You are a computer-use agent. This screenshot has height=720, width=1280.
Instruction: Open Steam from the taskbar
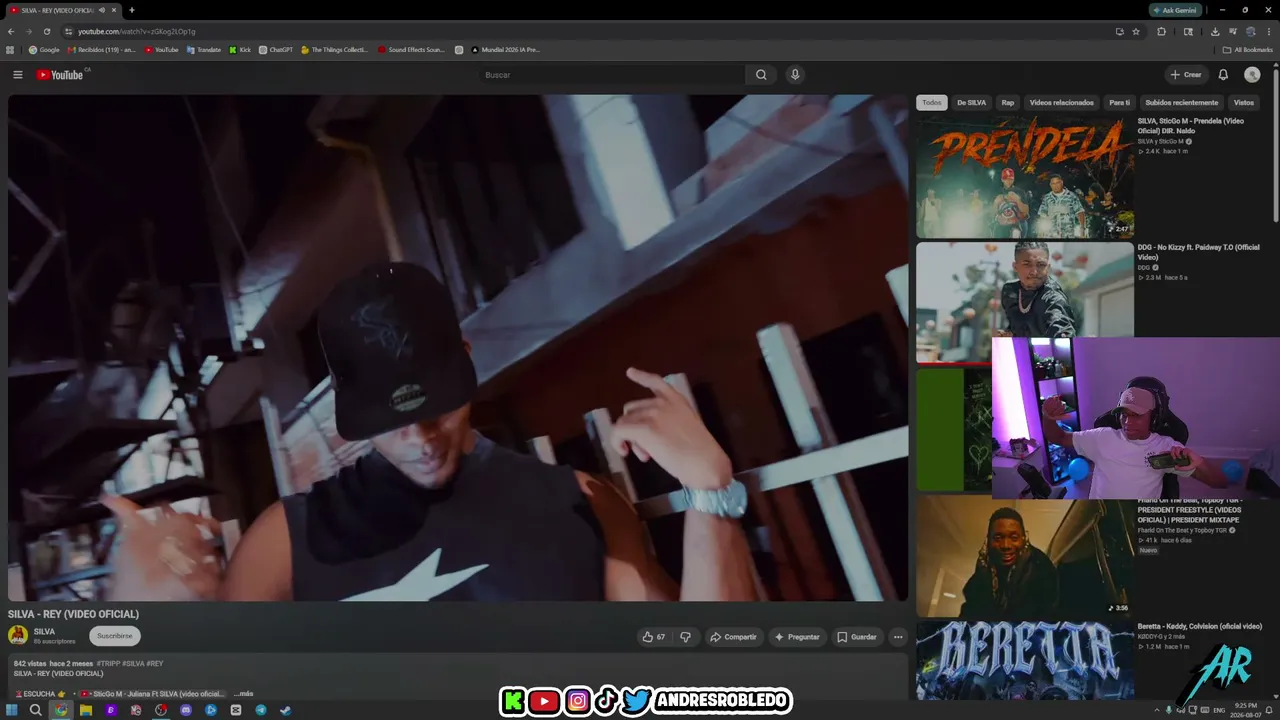tap(286, 710)
